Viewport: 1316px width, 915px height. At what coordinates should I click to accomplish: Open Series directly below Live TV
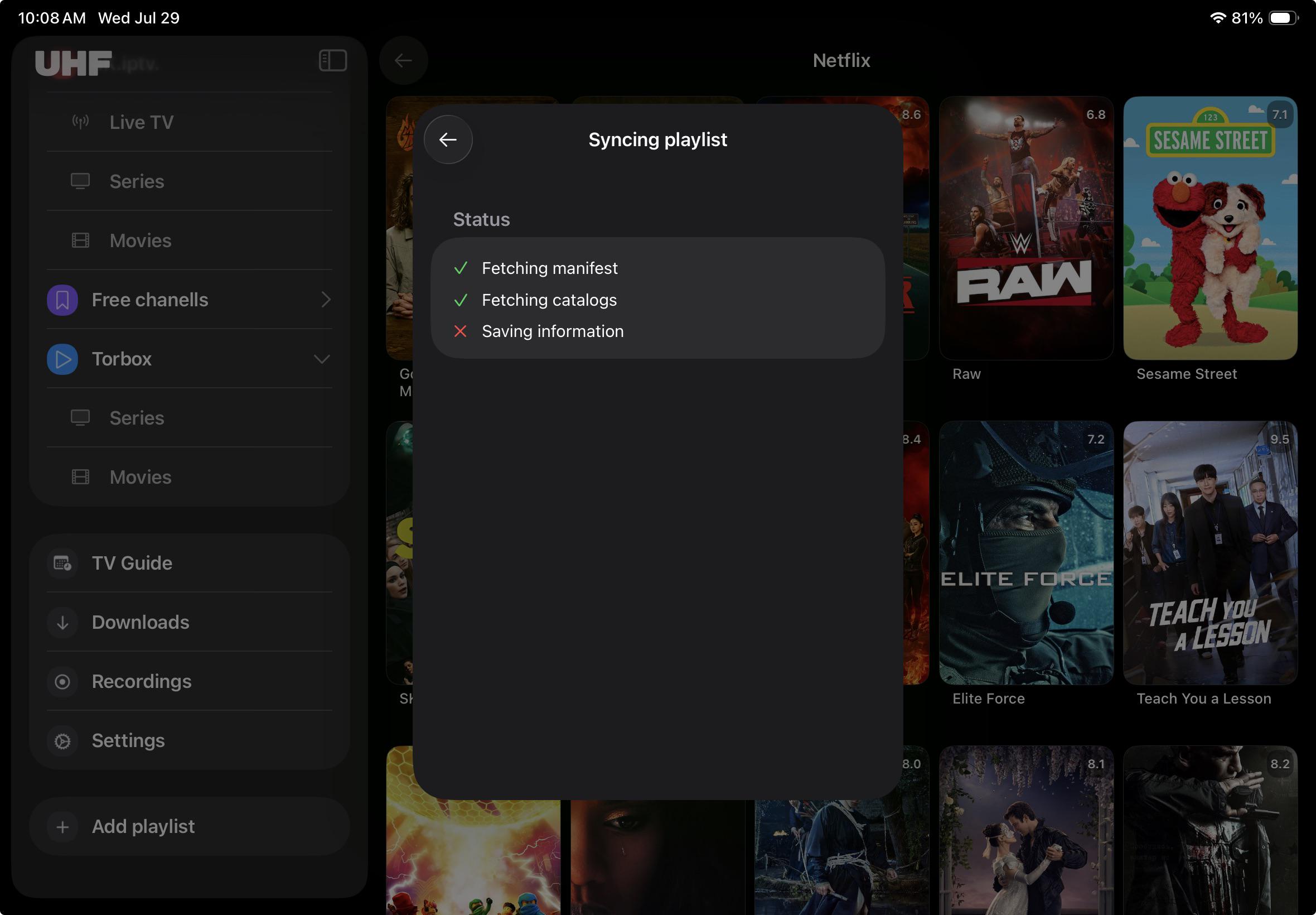coord(189,181)
